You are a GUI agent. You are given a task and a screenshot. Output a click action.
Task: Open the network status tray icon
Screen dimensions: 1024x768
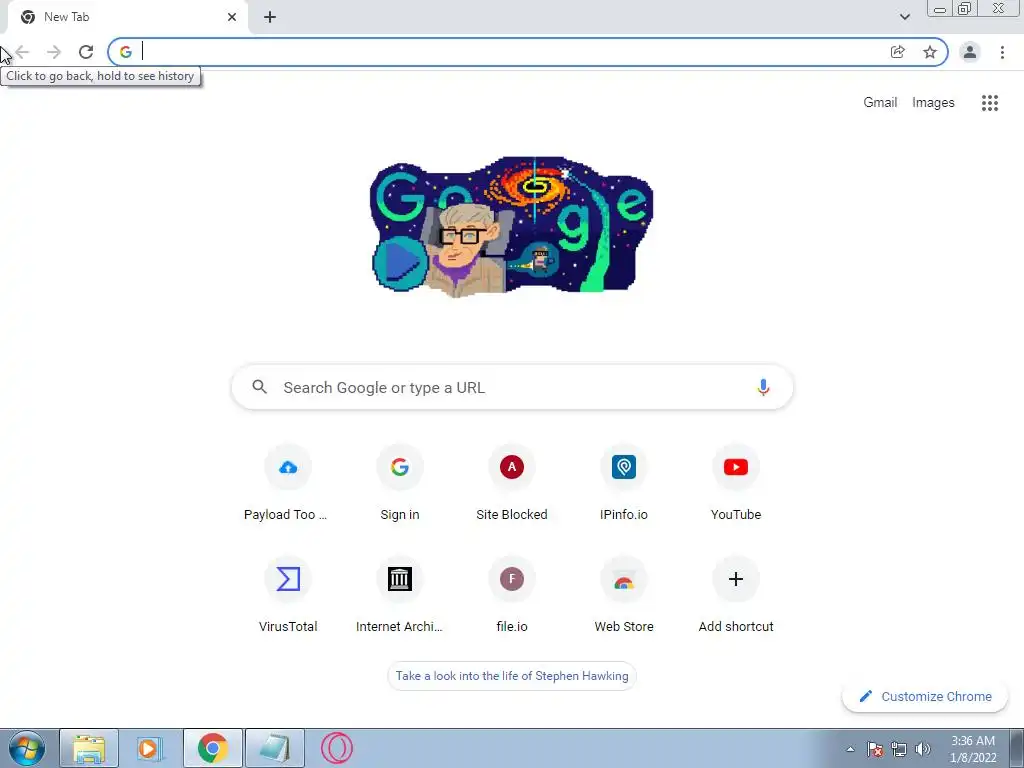tap(899, 749)
